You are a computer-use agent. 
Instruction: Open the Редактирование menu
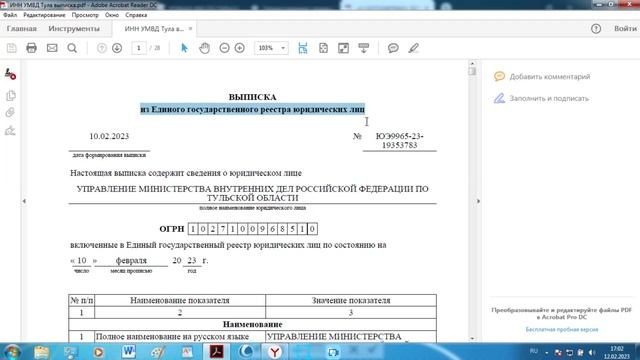[44, 15]
